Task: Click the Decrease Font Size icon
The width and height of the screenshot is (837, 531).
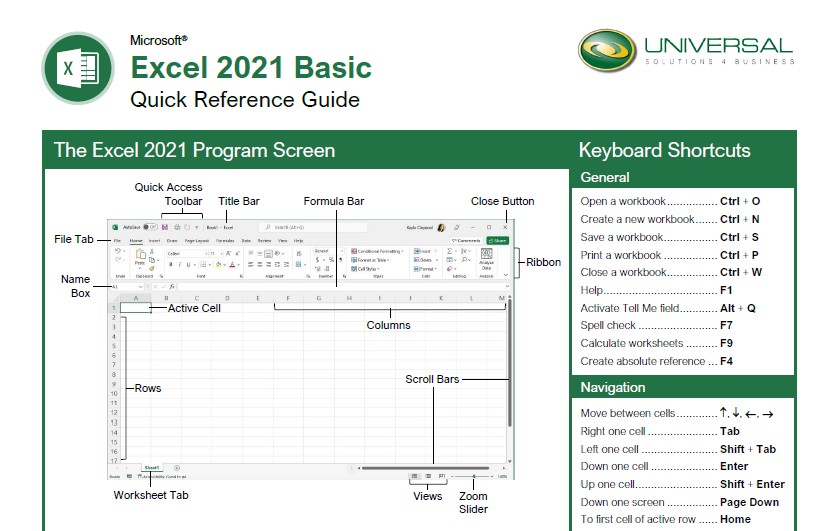Action: coord(238,253)
